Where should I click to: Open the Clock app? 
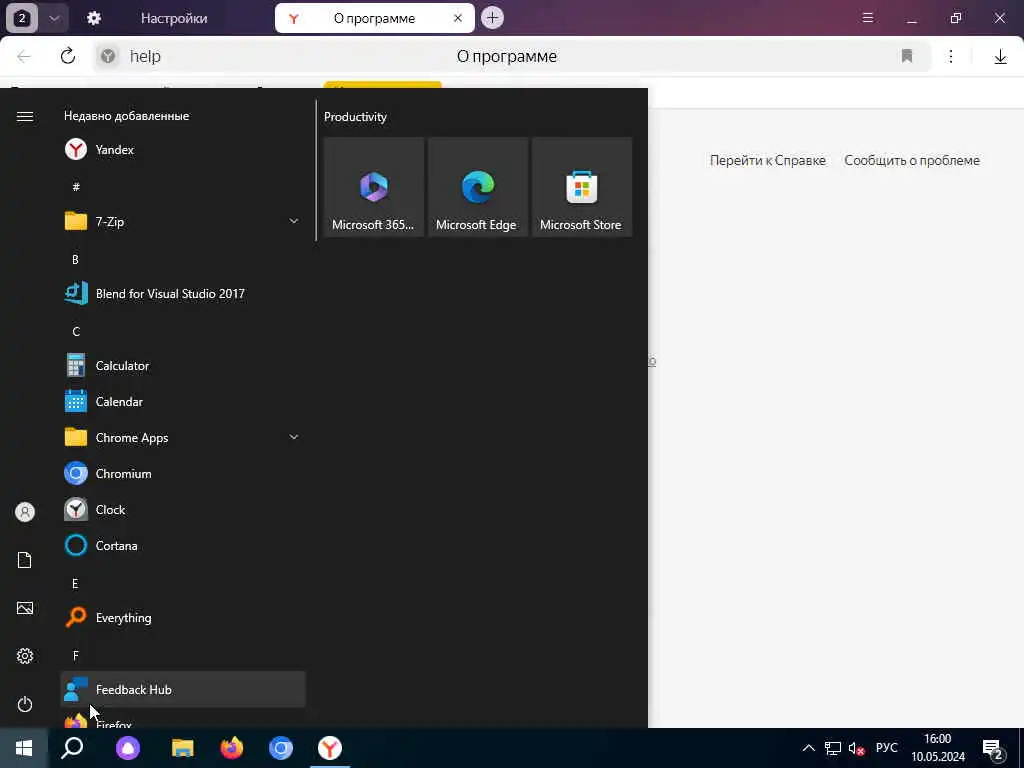[x=183, y=509]
